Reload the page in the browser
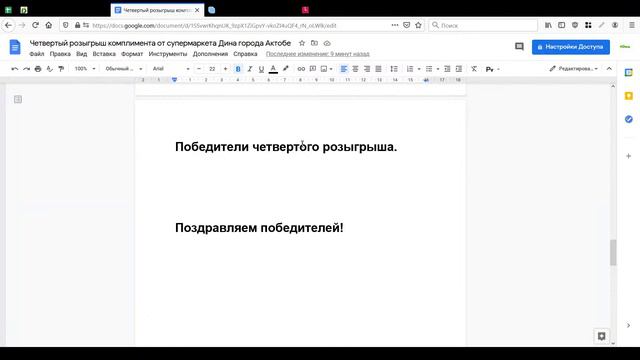640x360 pixels. [36, 25]
